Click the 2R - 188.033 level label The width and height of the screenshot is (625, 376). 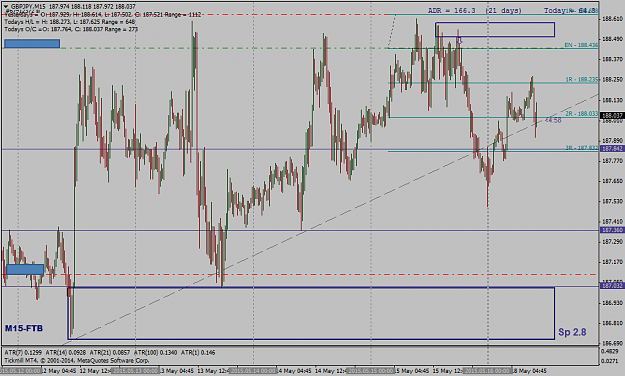582,114
